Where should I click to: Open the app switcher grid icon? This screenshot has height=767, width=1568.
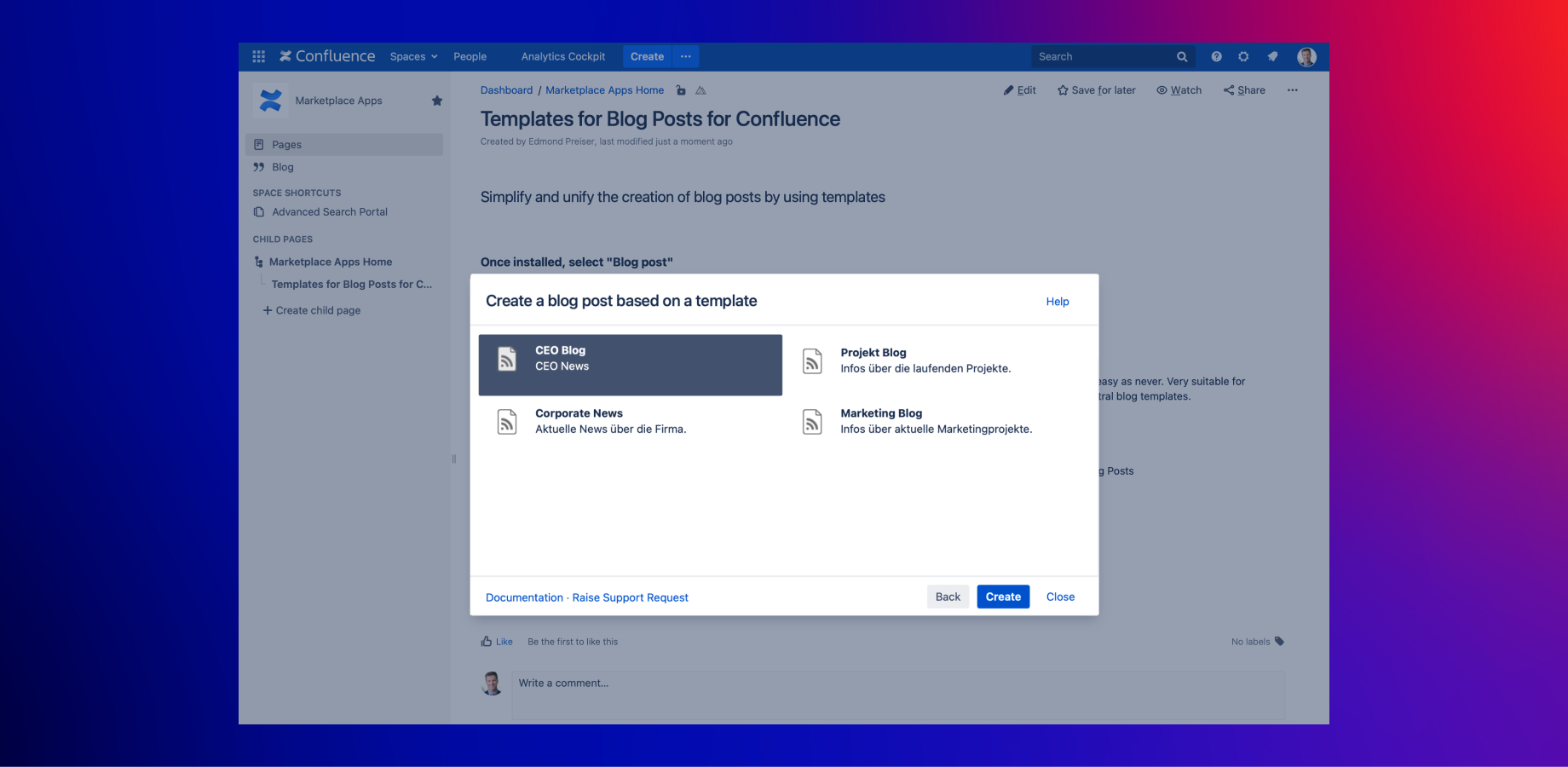tap(259, 56)
